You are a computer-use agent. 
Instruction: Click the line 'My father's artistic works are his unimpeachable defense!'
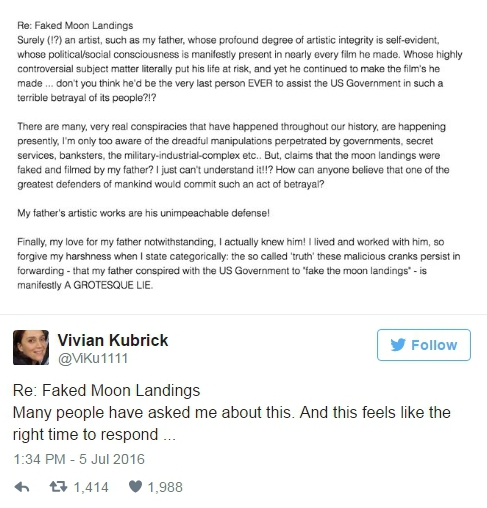point(143,213)
